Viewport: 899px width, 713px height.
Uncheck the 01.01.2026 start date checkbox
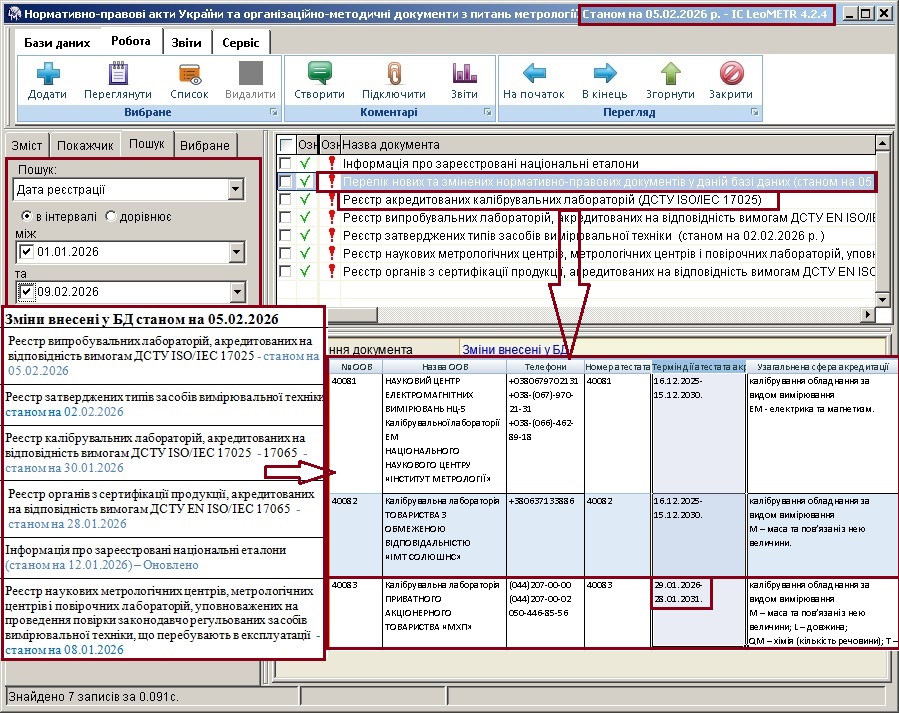tap(27, 251)
